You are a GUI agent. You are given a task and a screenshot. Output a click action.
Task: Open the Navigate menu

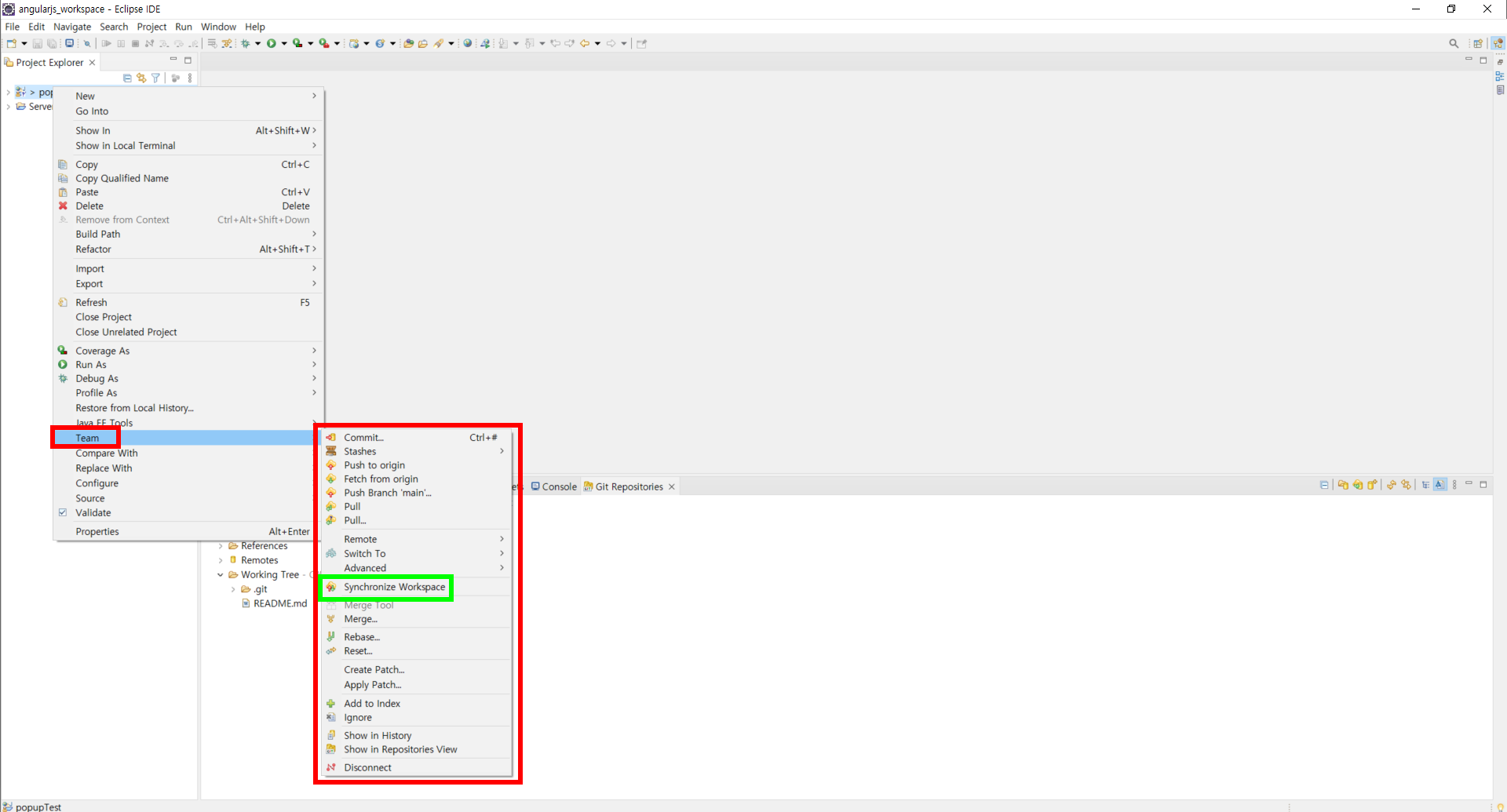[72, 27]
